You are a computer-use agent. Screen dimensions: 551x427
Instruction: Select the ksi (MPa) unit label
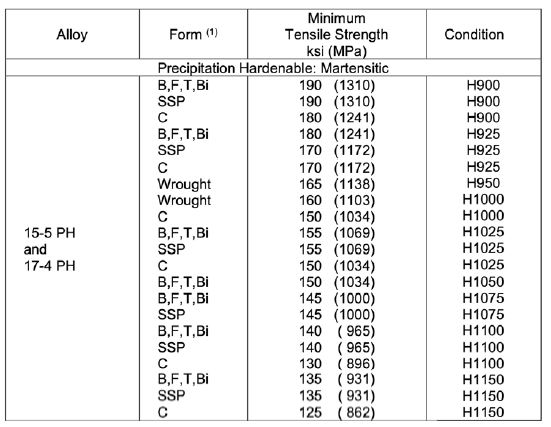tap(337, 51)
